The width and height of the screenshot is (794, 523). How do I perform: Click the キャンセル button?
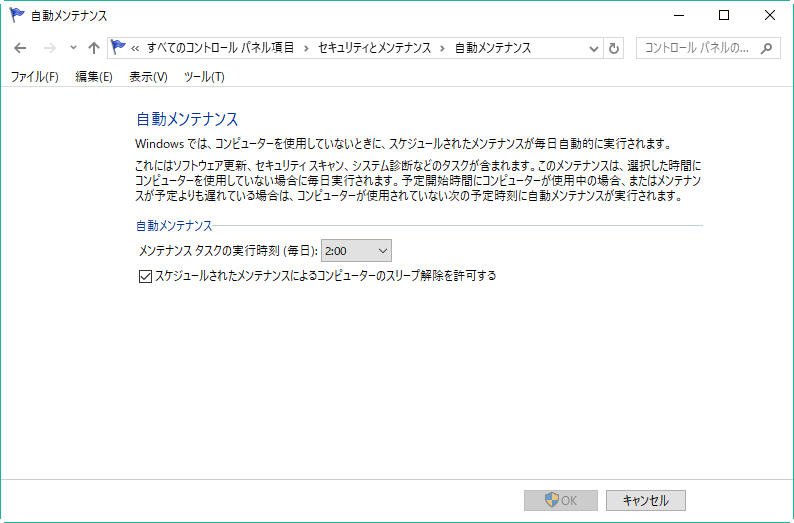pyautogui.click(x=646, y=500)
